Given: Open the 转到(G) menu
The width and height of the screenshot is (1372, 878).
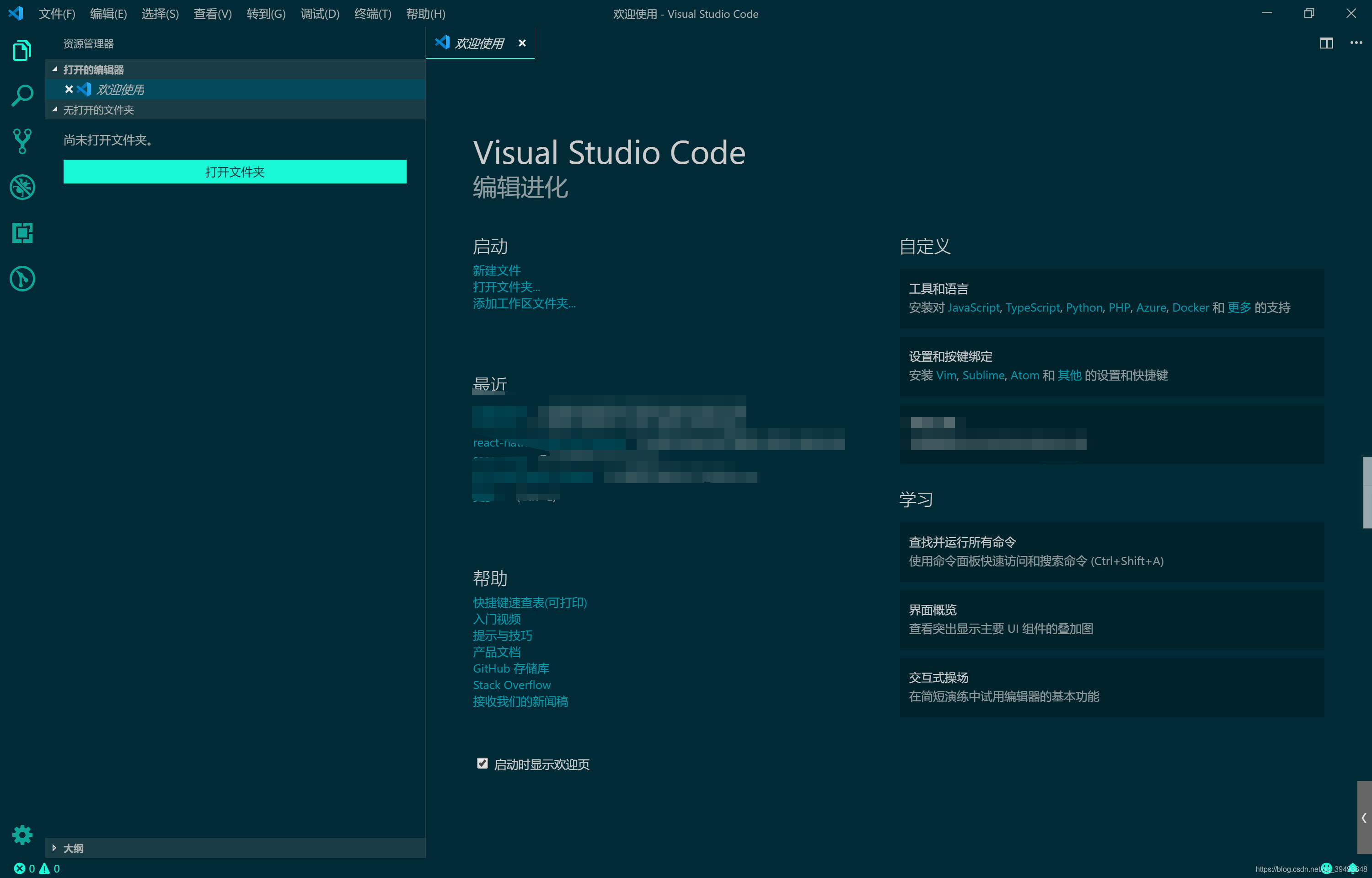Looking at the screenshot, I should [266, 14].
